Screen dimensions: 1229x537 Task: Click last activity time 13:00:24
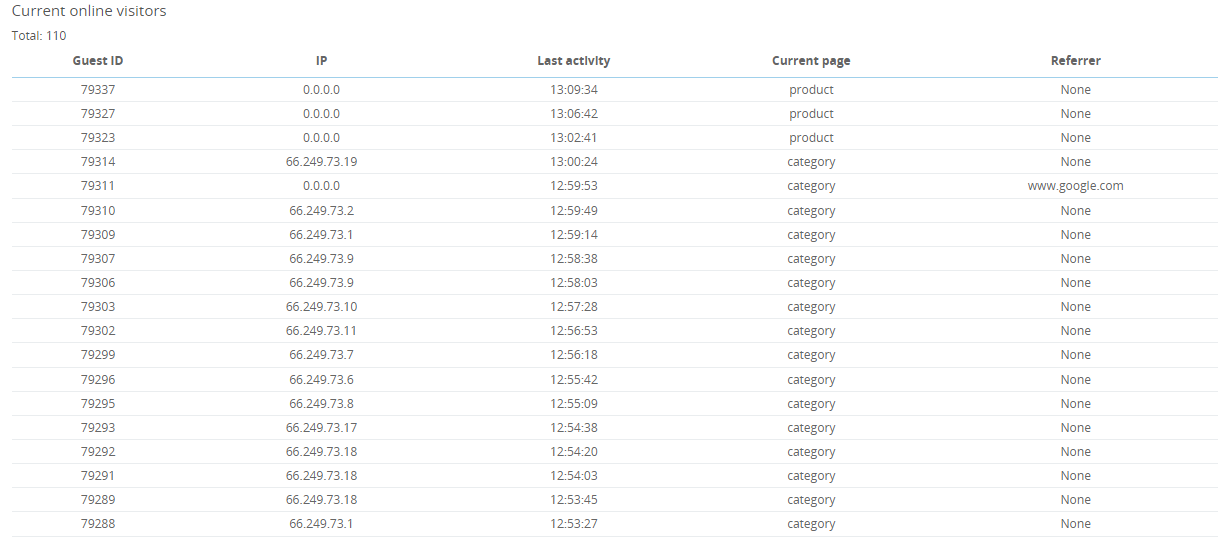tap(573, 162)
